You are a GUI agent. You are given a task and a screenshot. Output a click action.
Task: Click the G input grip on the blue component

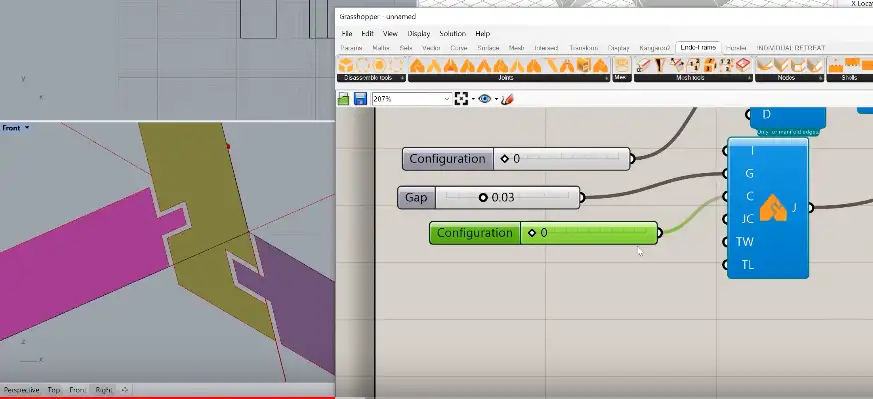[x=725, y=174]
